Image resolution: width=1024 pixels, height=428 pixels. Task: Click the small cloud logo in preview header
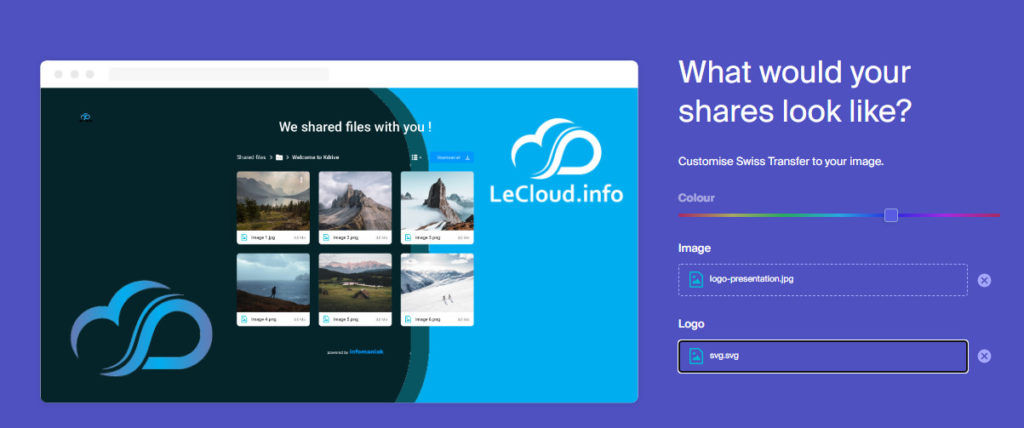pos(86,117)
